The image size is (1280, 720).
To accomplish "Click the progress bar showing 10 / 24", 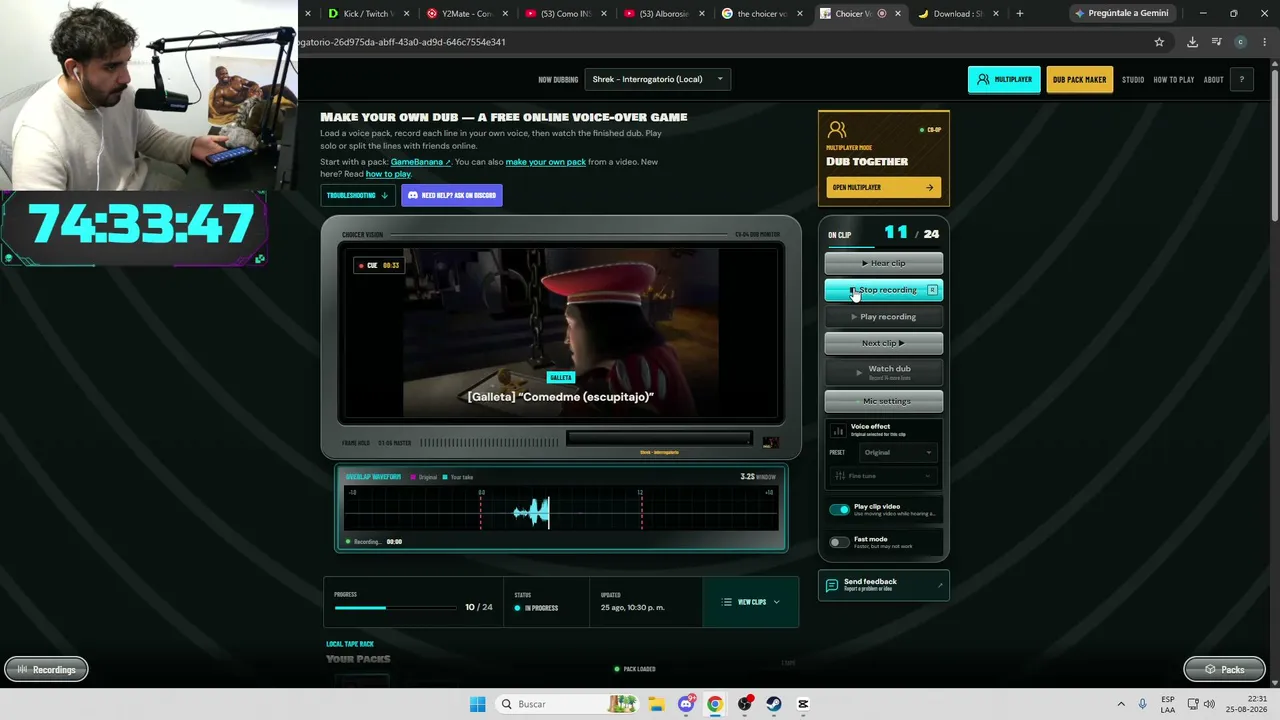I will click(394, 607).
